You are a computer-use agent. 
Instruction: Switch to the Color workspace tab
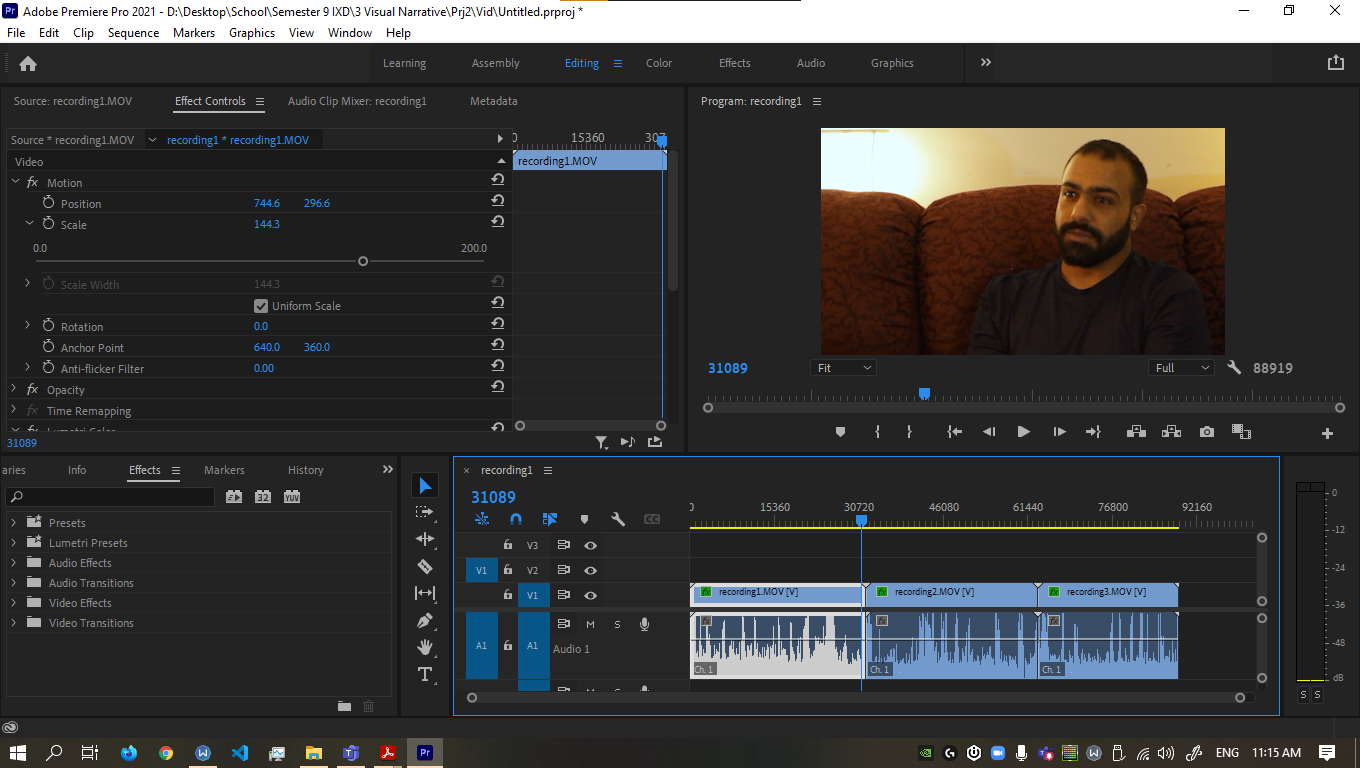[658, 63]
